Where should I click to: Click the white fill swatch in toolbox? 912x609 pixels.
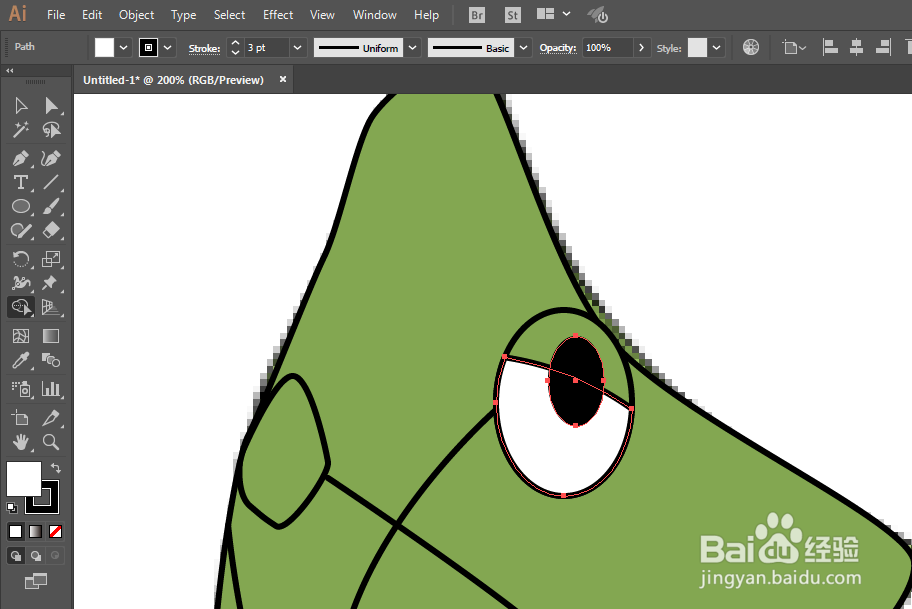tap(23, 479)
